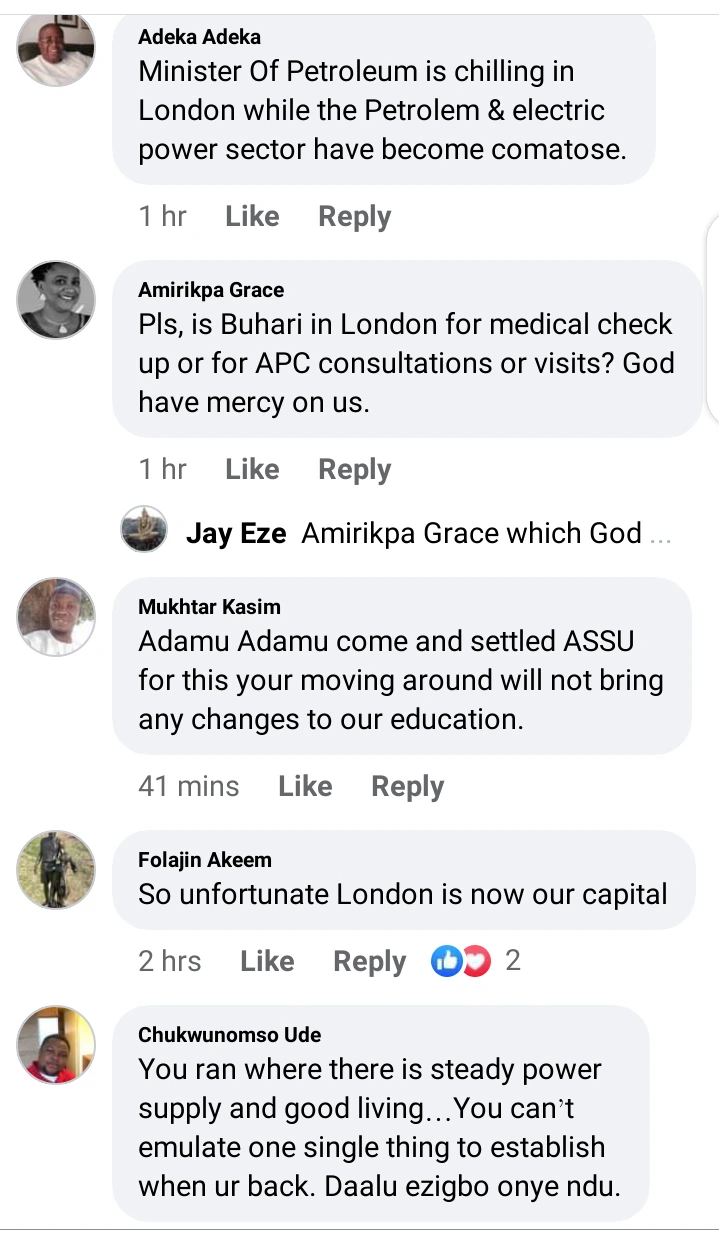Like Amirikpa Grace's comment
719x1242 pixels.
pyautogui.click(x=252, y=470)
